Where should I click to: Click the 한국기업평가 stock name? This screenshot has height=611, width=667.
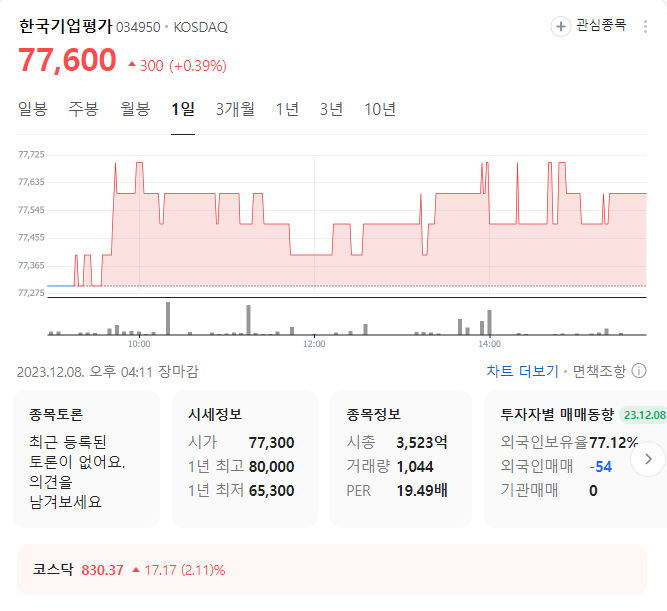66,26
